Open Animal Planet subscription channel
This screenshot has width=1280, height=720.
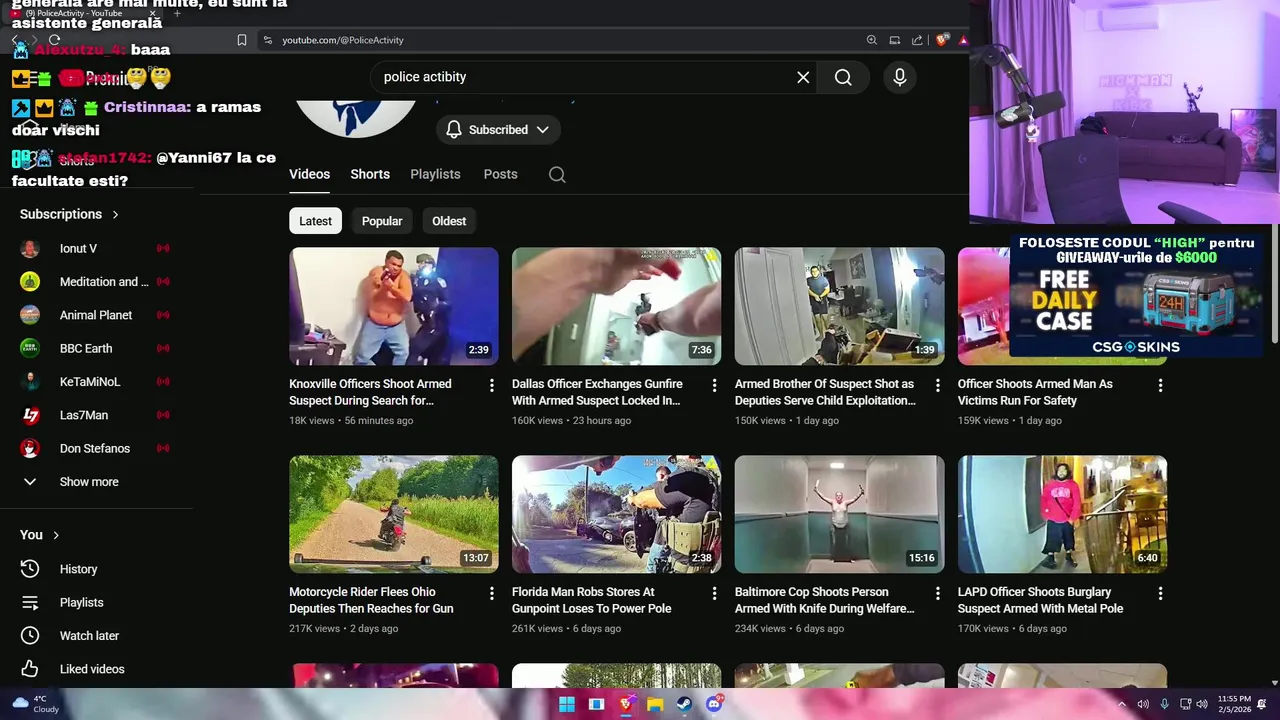[x=96, y=315]
